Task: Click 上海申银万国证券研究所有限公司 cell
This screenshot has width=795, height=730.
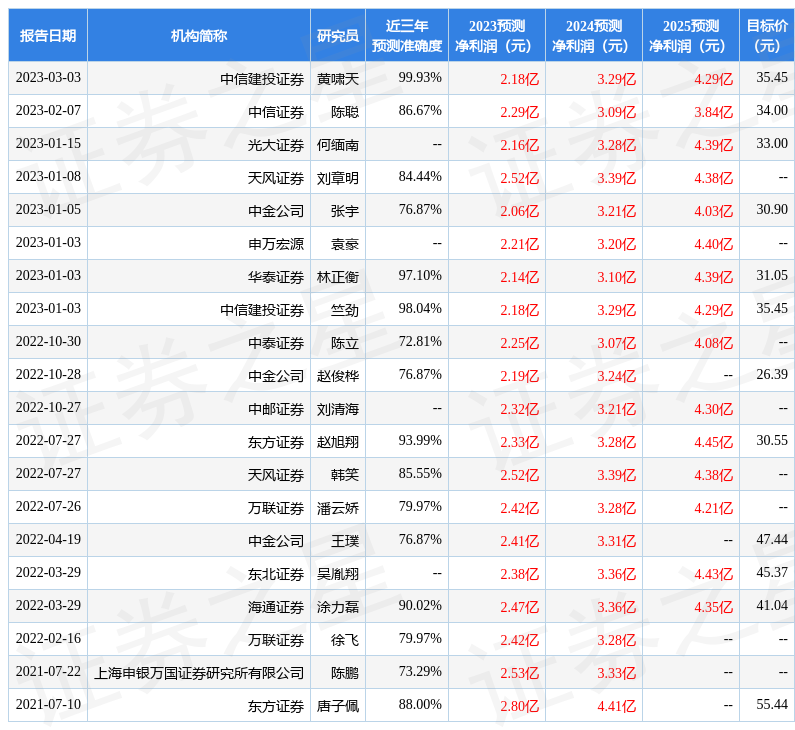Action: (199, 673)
